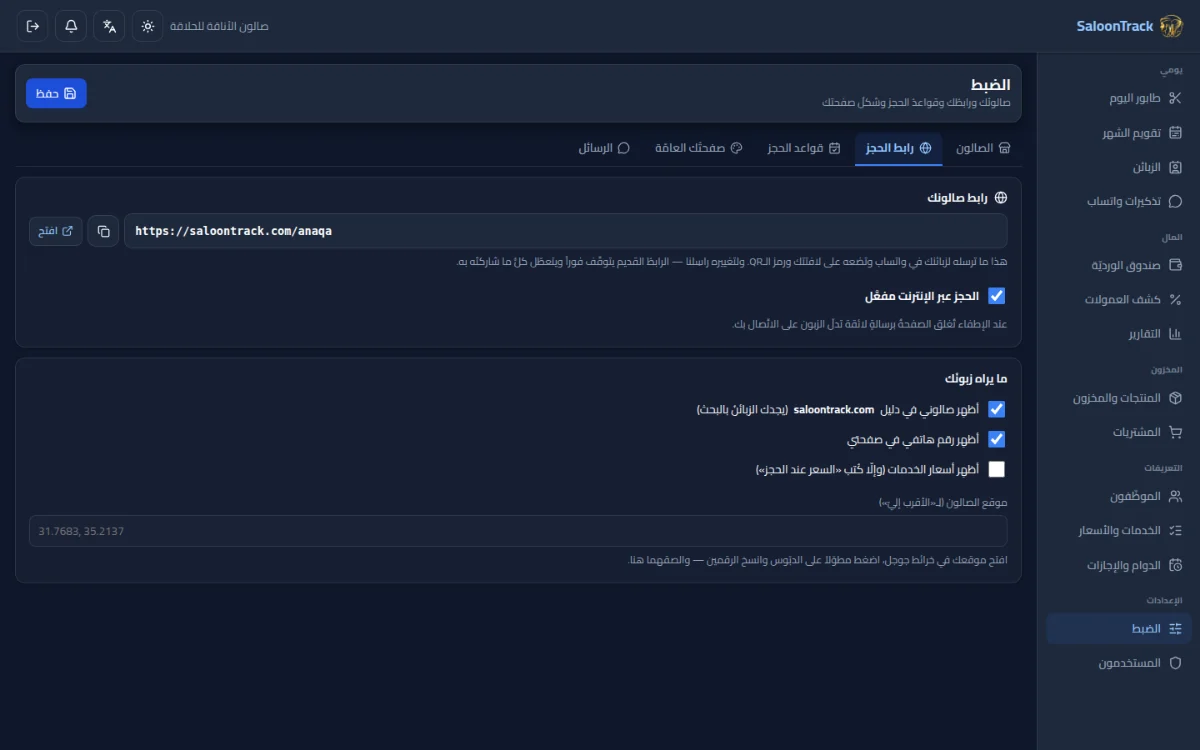
Task: Toggle الحجز عبر الإنترنت مفعّل checkbox
Action: [996, 296]
